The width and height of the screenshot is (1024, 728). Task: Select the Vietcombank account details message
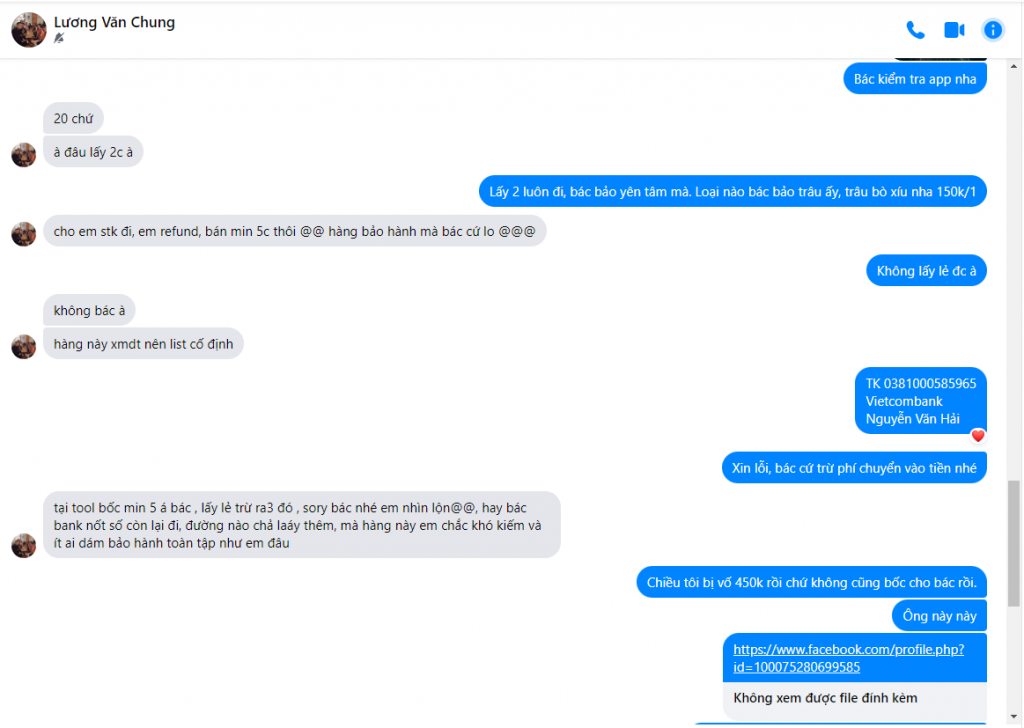point(921,401)
